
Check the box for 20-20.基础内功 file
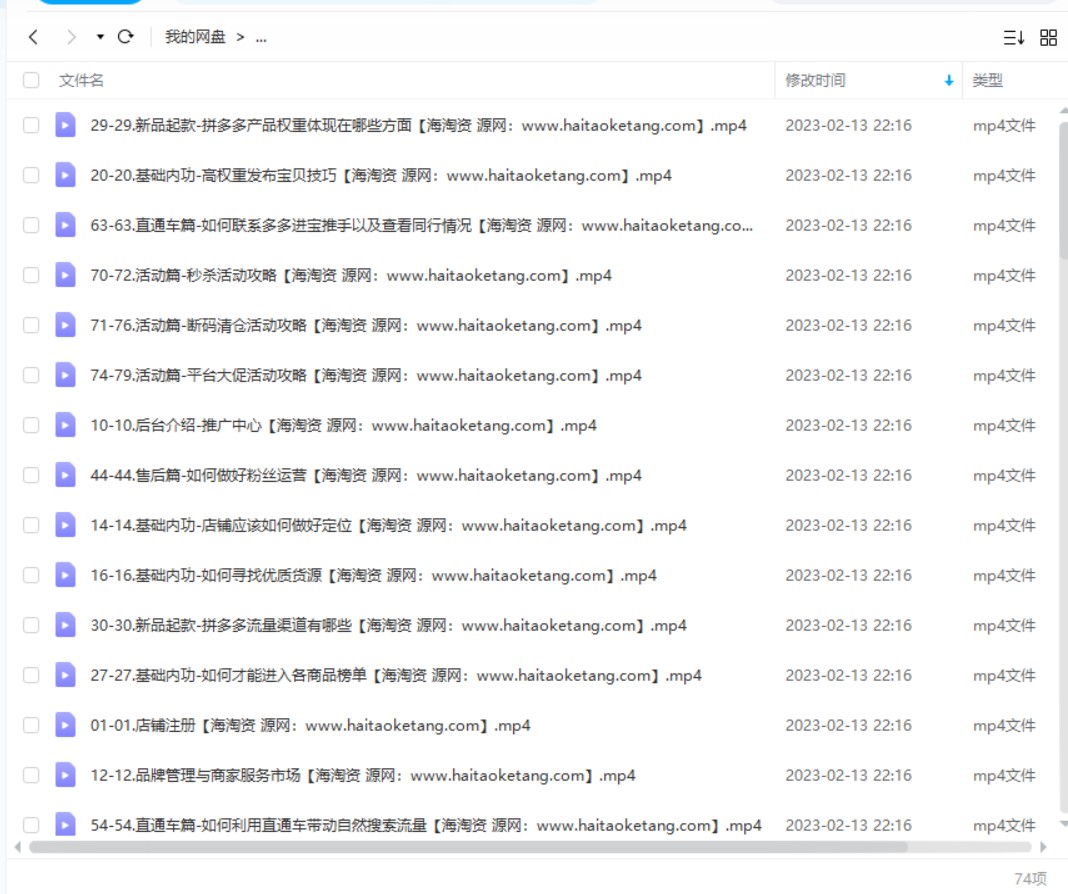pos(31,175)
